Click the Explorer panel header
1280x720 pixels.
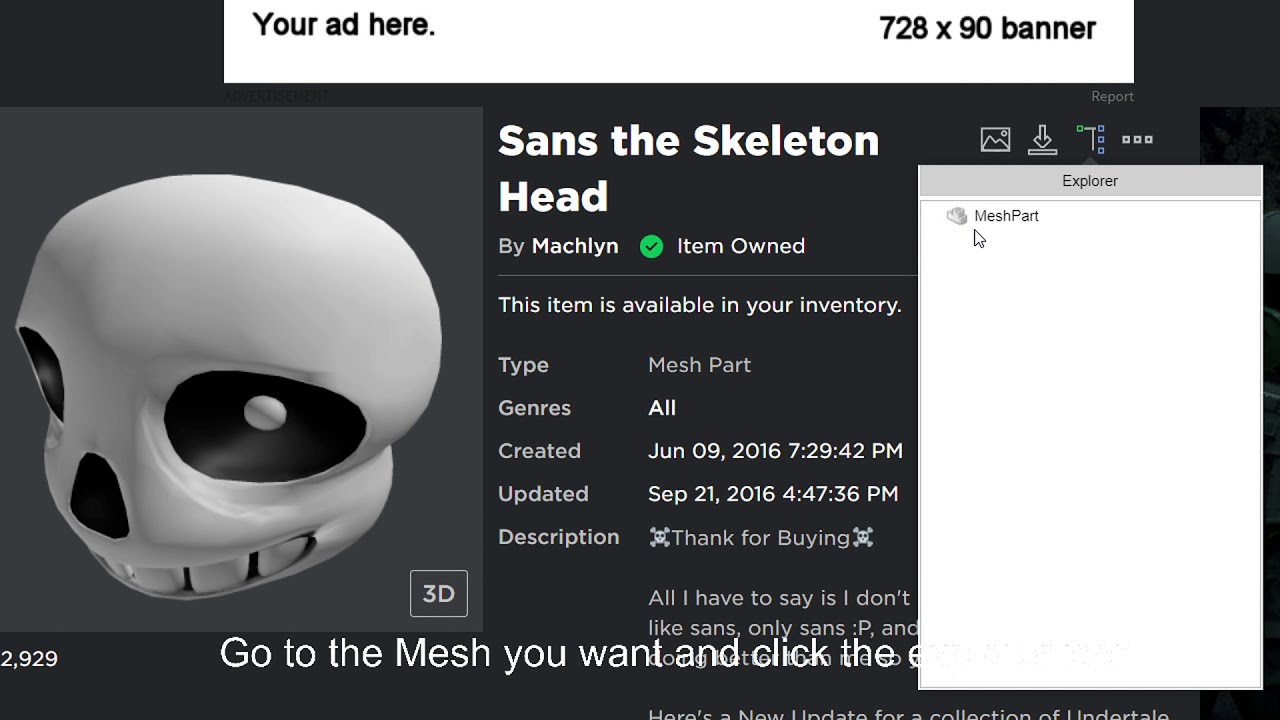1090,181
